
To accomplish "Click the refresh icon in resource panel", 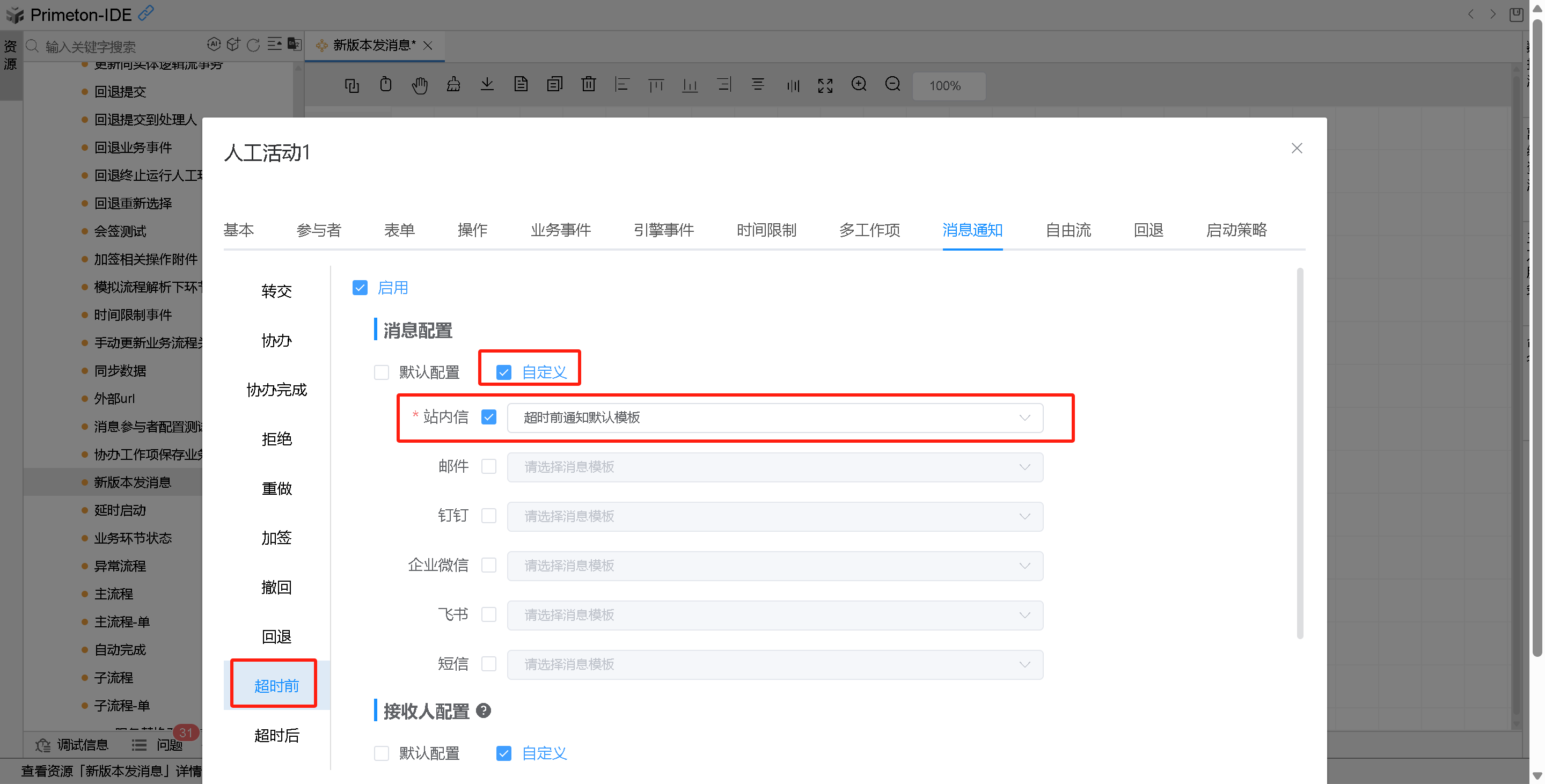I will [x=253, y=45].
